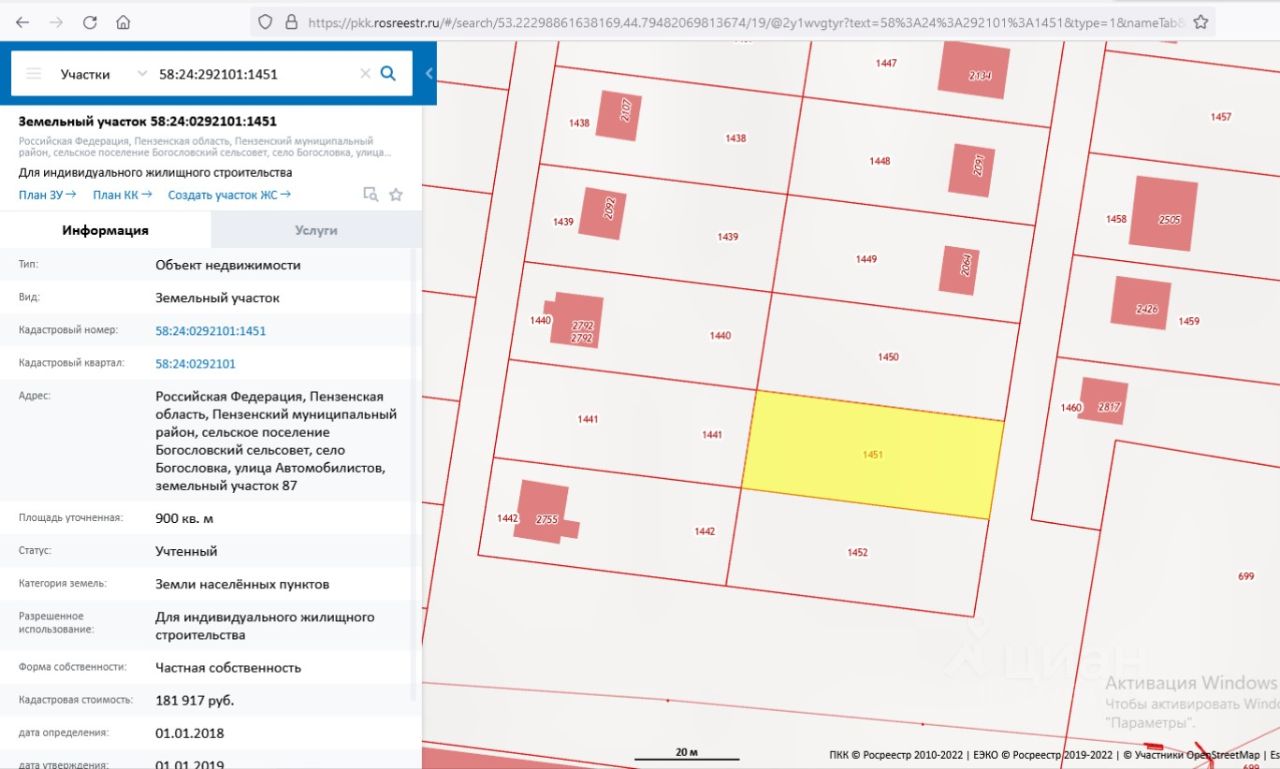1280x769 pixels.
Task: Click parcel label 699 on the map
Action: (x=1246, y=576)
